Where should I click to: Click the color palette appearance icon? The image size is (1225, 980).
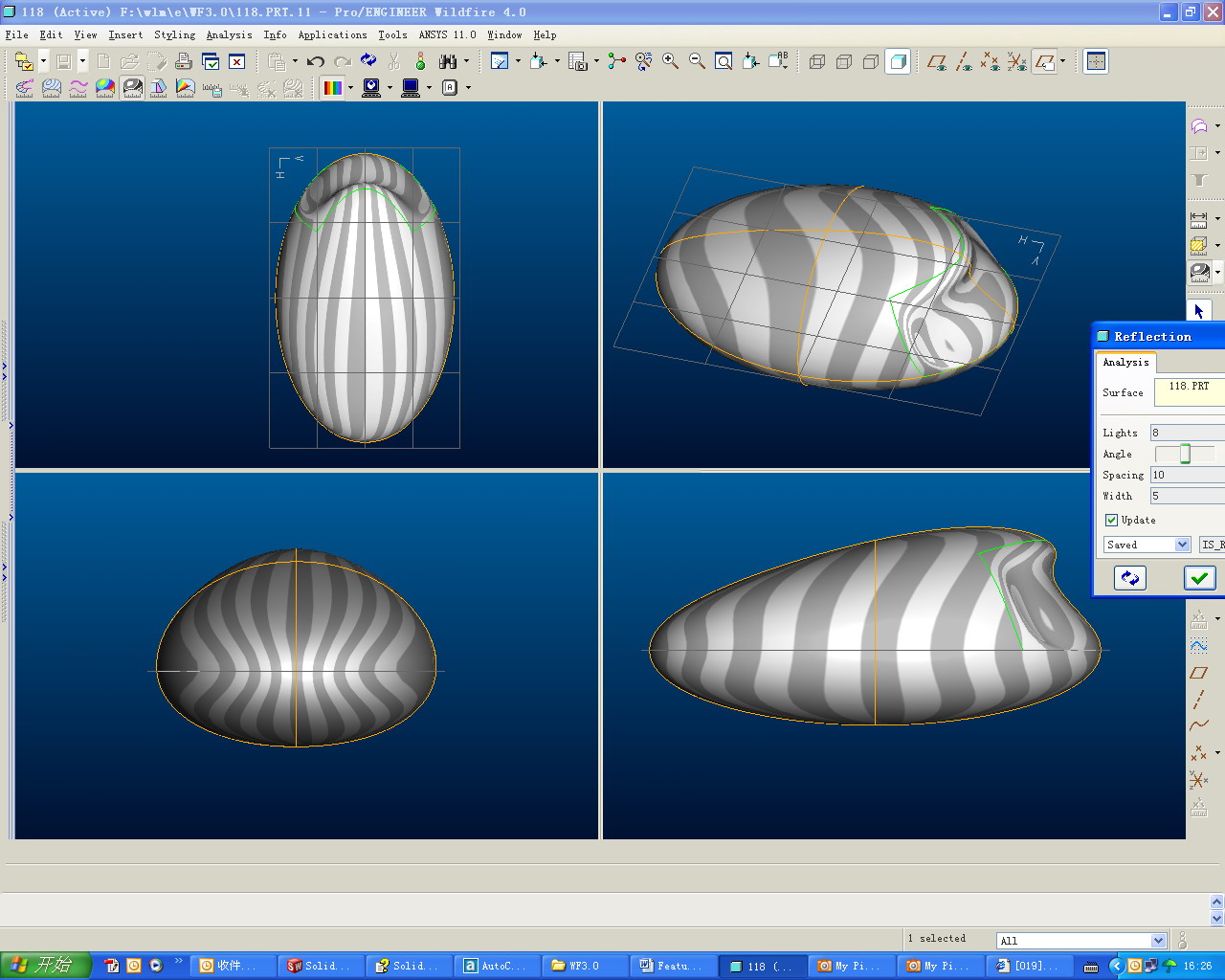point(332,88)
